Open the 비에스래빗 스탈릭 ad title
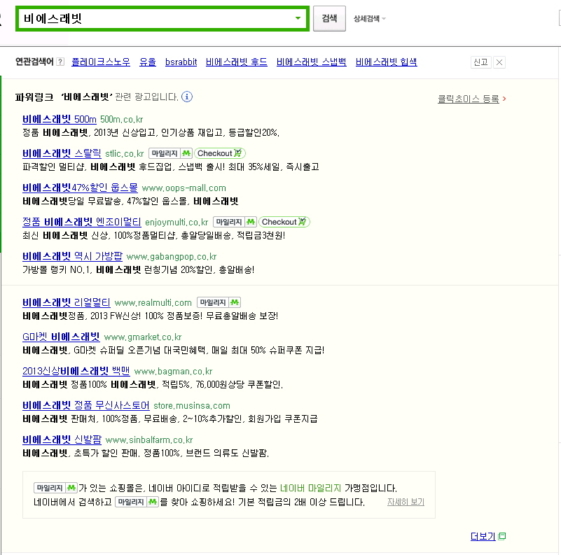 pos(62,154)
